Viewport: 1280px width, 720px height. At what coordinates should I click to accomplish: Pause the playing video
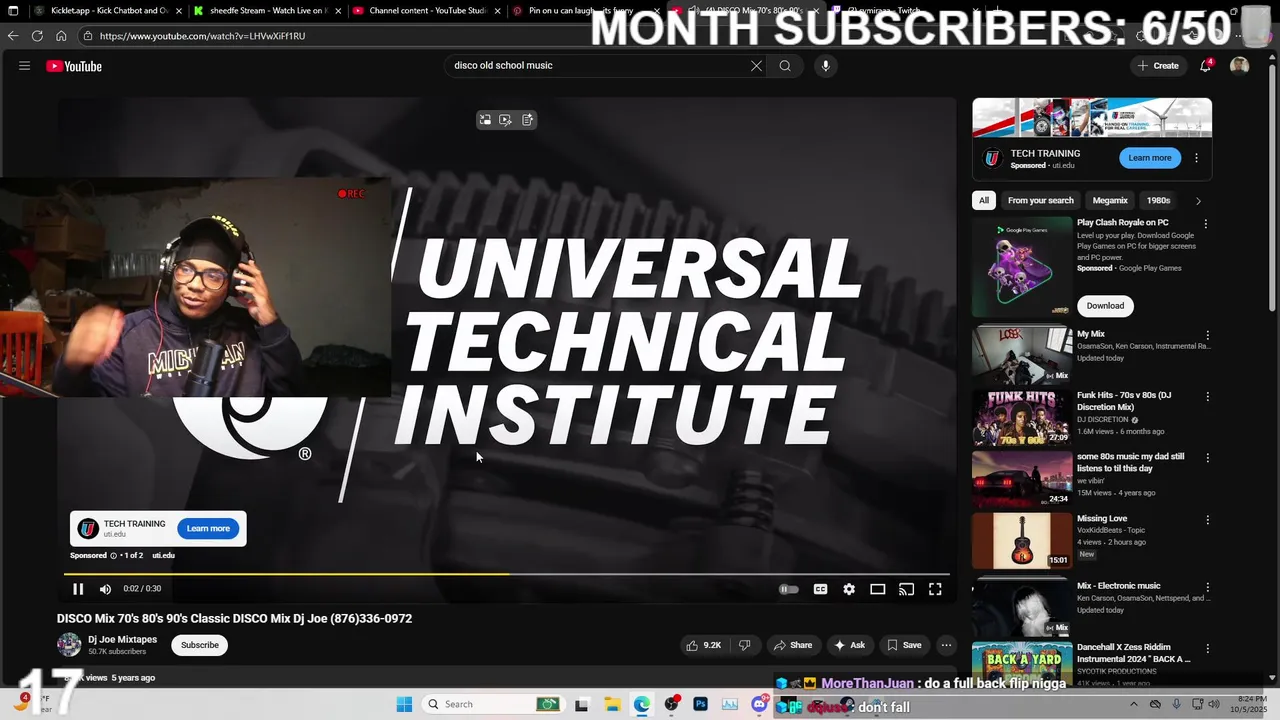[78, 589]
